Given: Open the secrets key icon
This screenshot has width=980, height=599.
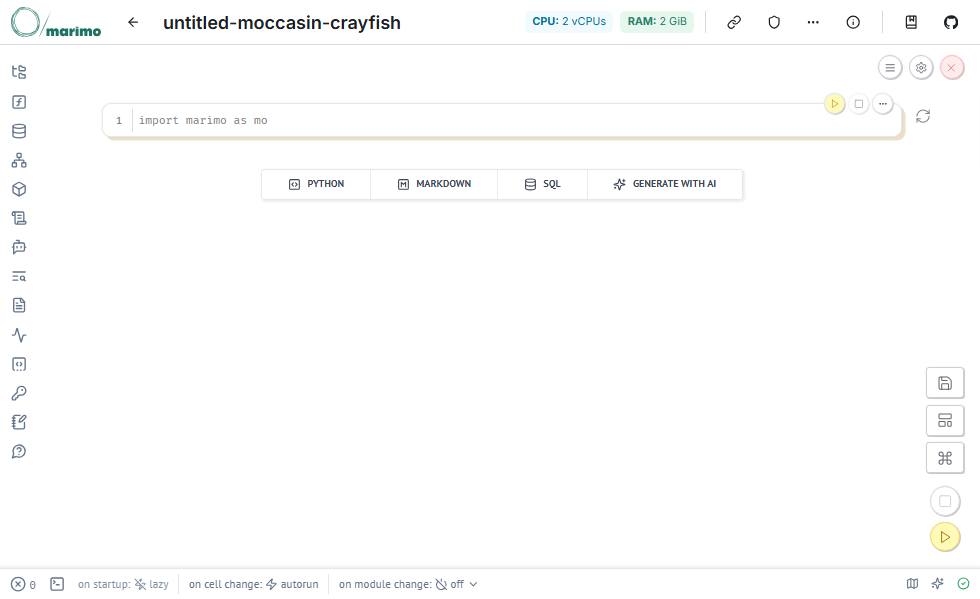Looking at the screenshot, I should click(19, 393).
